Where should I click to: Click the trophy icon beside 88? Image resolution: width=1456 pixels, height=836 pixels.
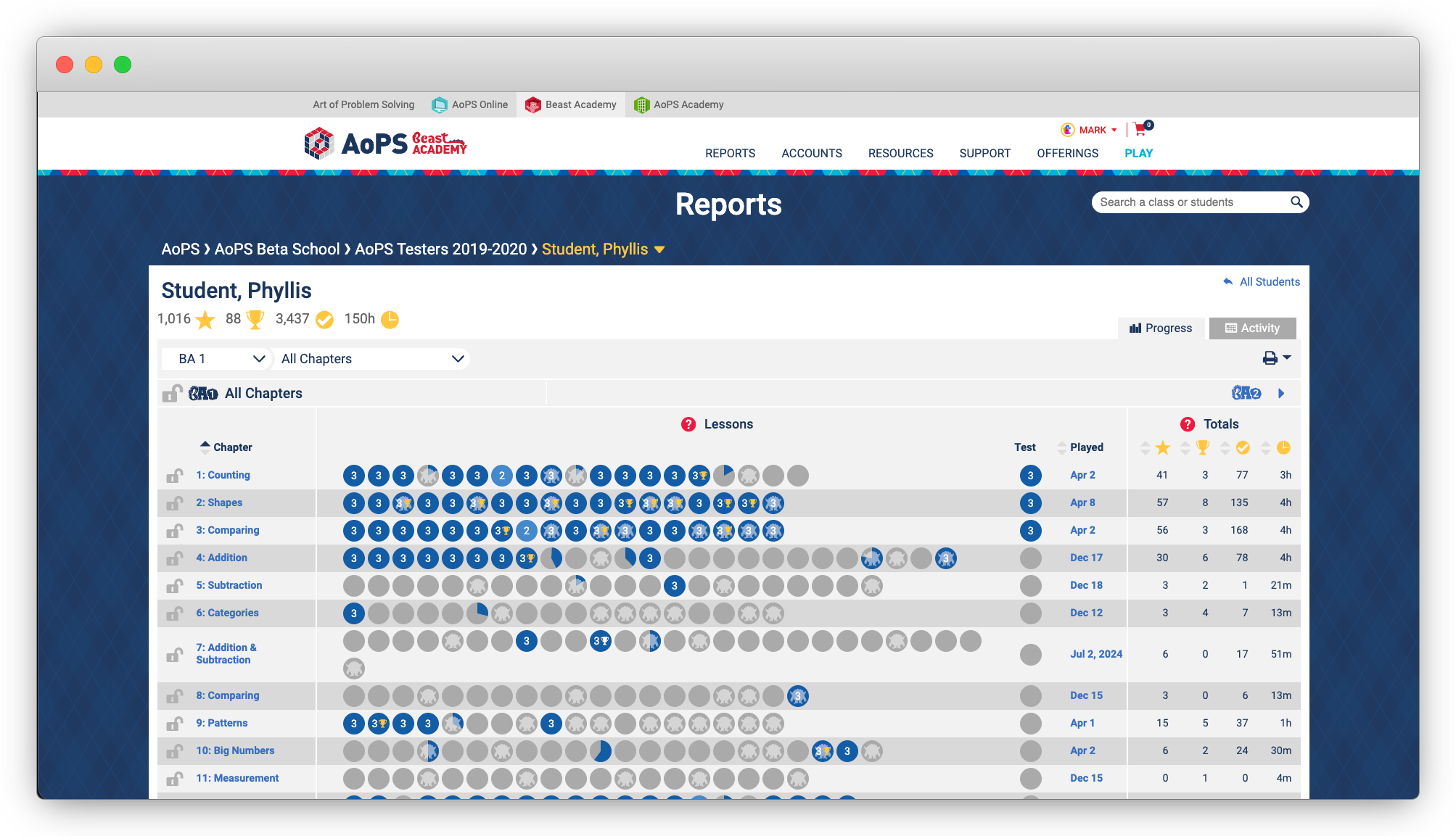pyautogui.click(x=255, y=319)
